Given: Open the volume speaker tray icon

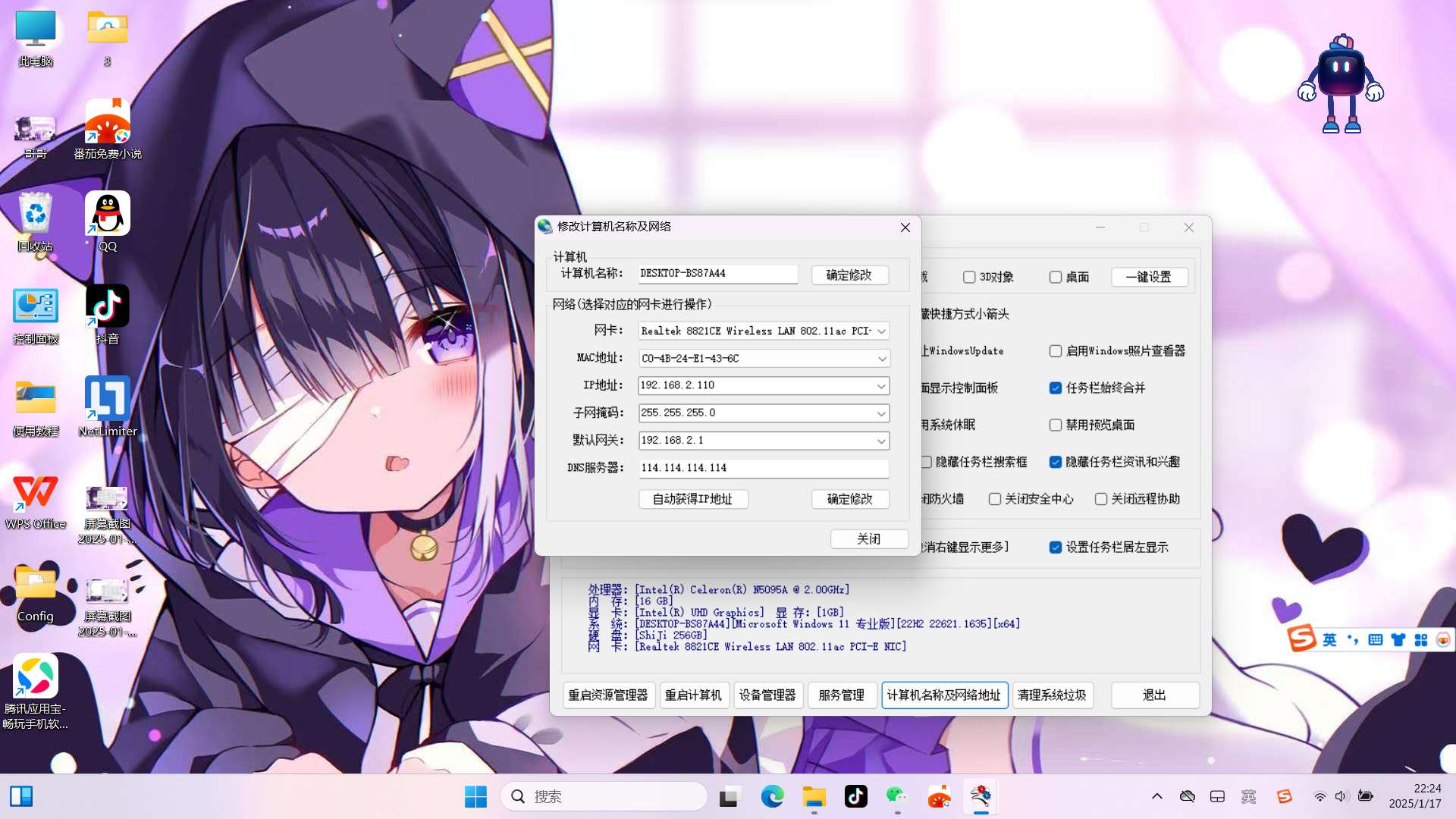Looking at the screenshot, I should click(x=1341, y=796).
